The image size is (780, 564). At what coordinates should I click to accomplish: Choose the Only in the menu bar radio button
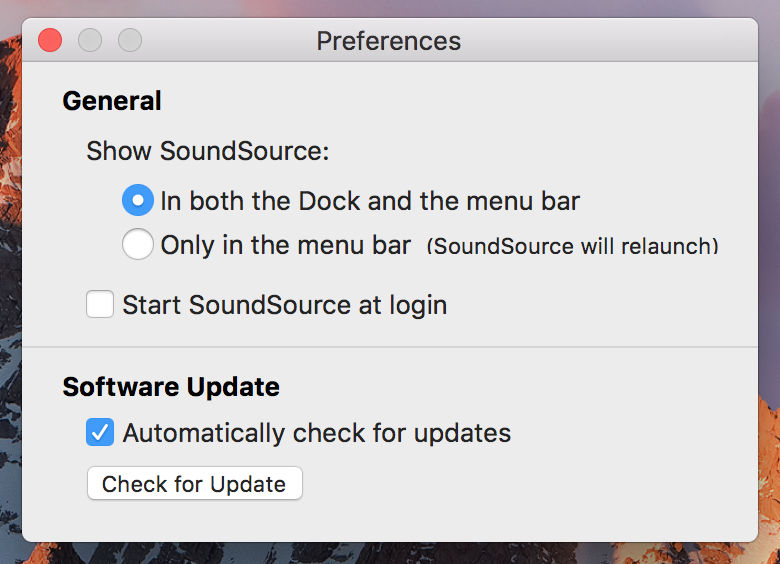click(x=138, y=244)
